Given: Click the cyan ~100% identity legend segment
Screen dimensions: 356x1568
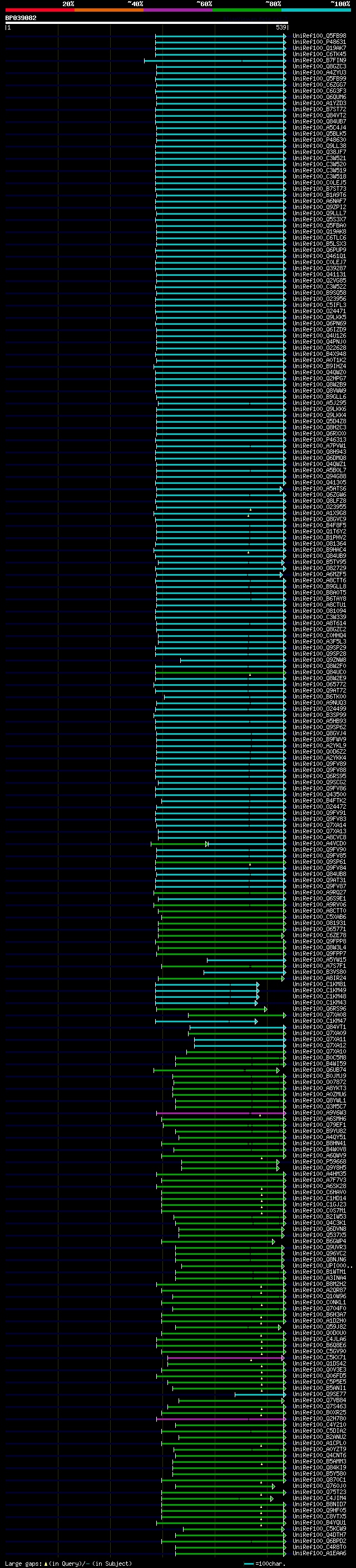Looking at the screenshot, I should (x=316, y=10).
